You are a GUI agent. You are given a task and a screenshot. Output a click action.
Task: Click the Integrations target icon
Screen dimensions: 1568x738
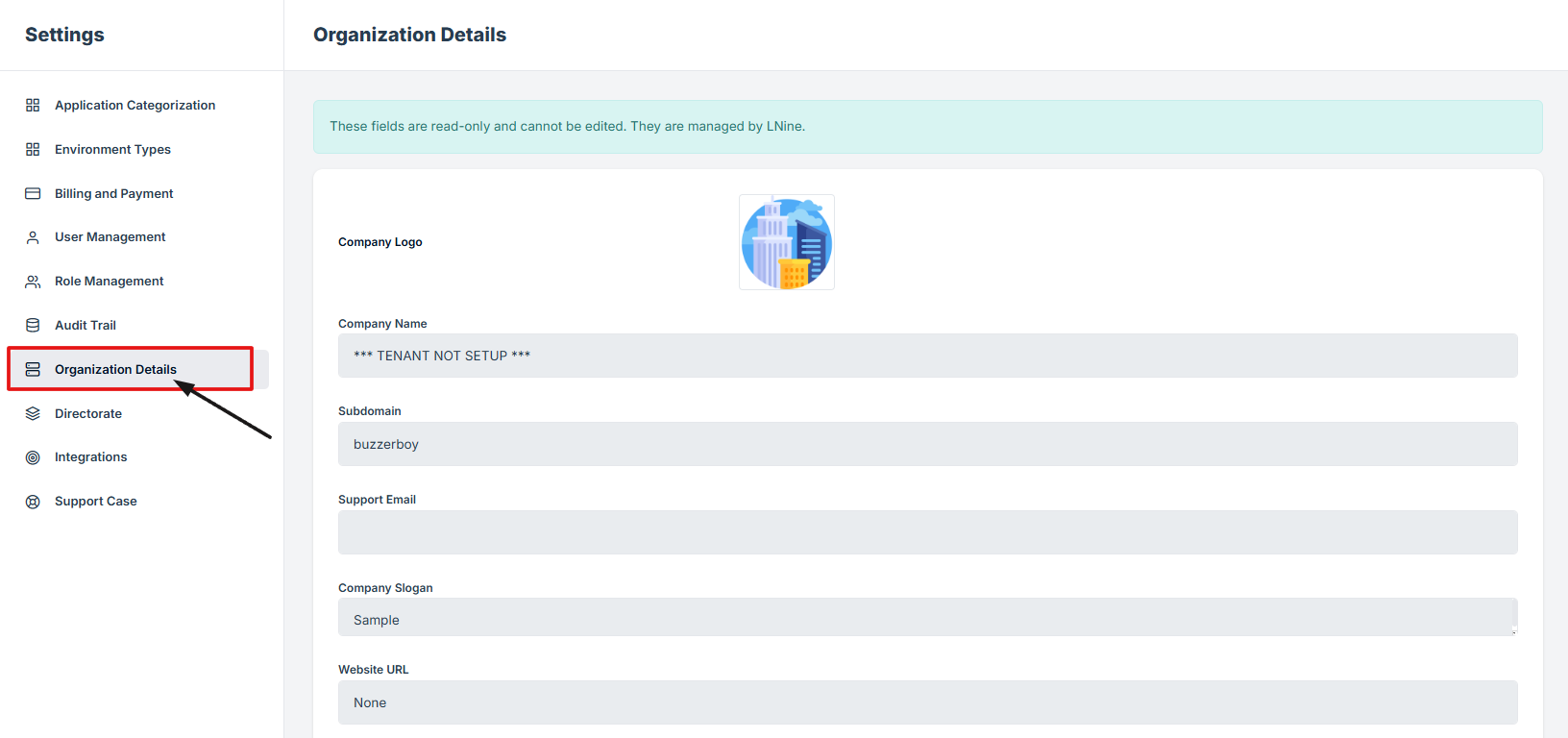pyautogui.click(x=33, y=457)
